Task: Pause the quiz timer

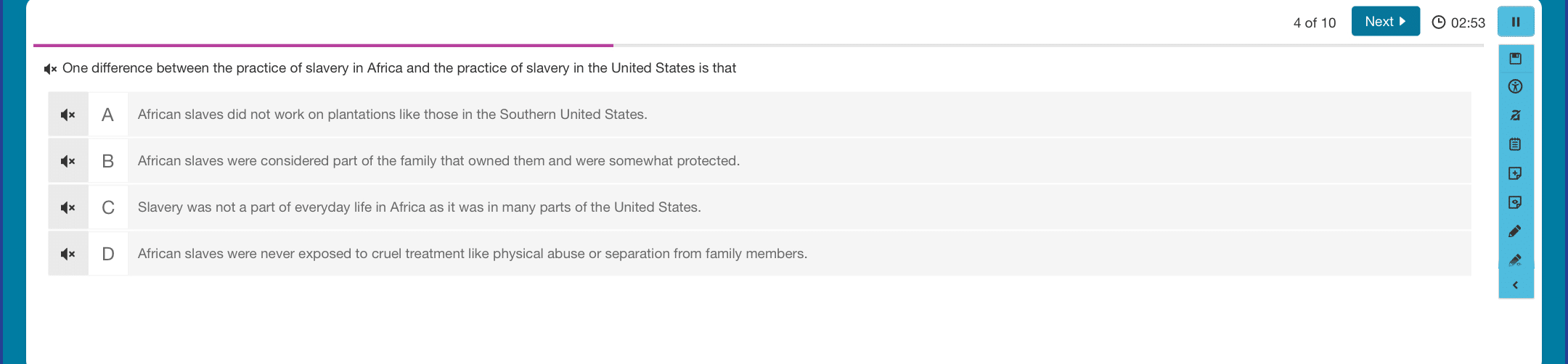Action: [x=1516, y=22]
